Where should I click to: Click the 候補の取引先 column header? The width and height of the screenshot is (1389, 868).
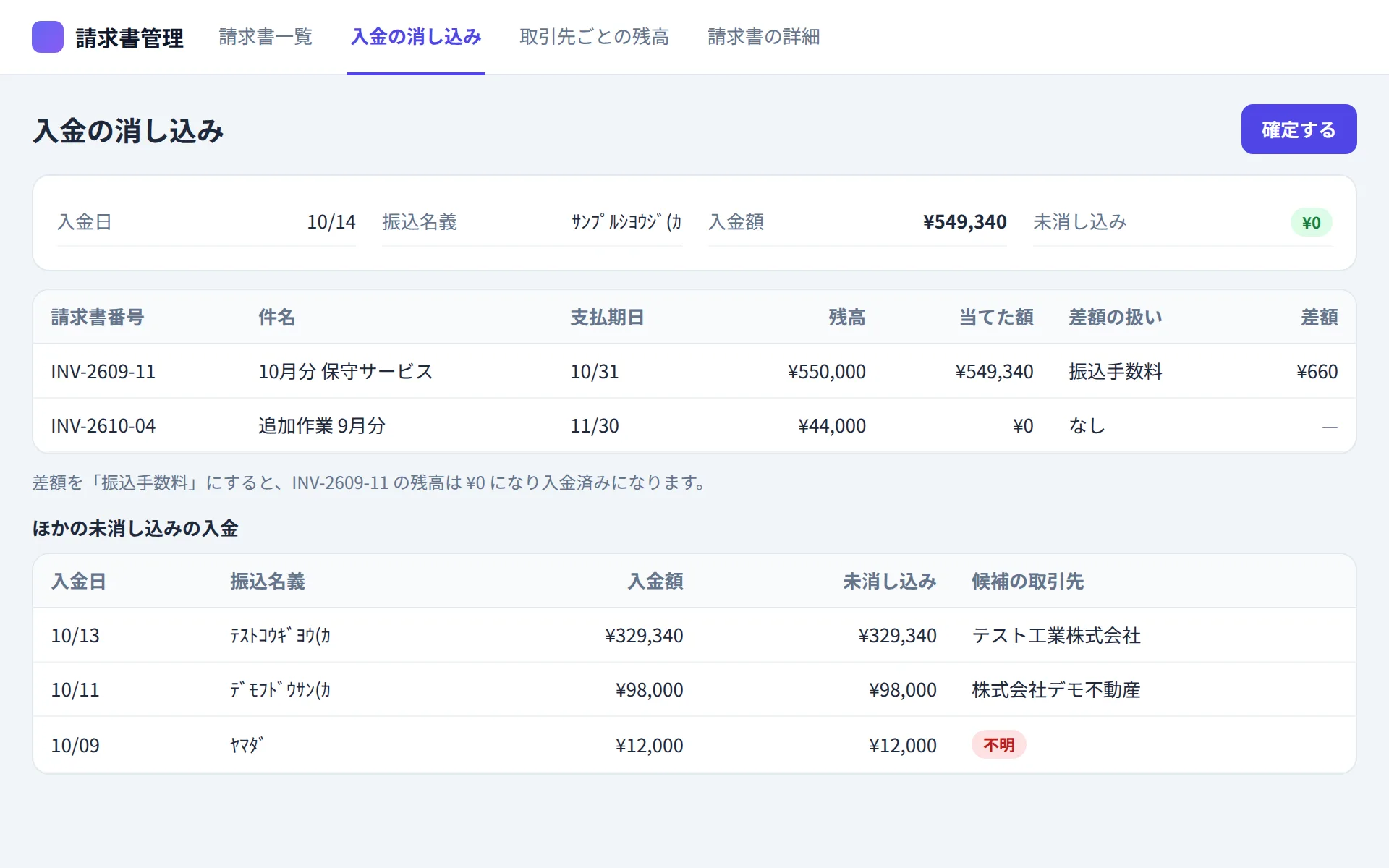[x=1027, y=582]
